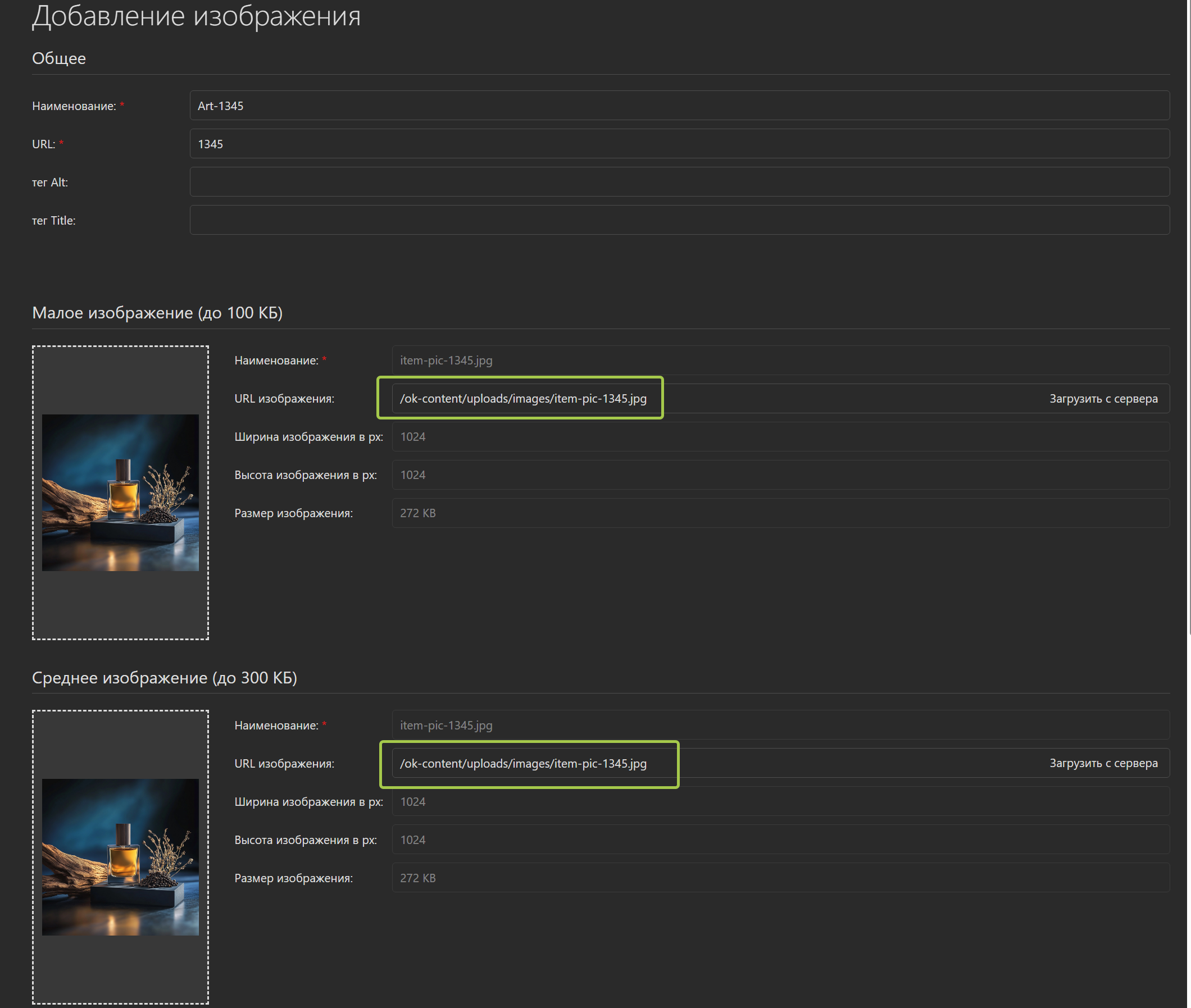Click the empty dashed drop zone above small image thumbnail

[x=120, y=380]
